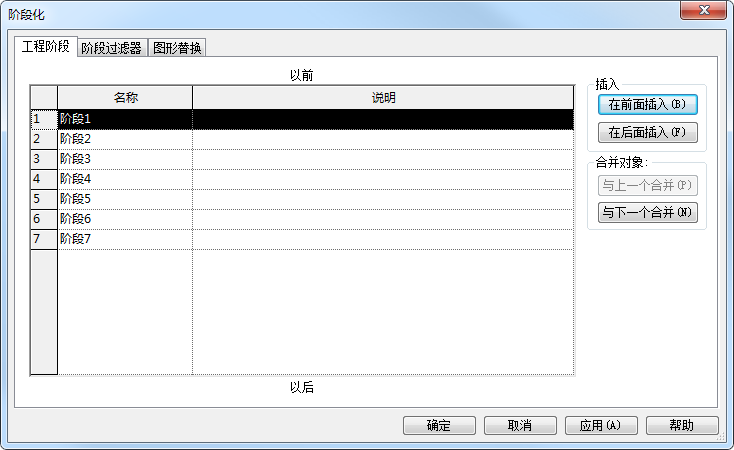
Task: Click the 名称 column header
Action: 125,97
